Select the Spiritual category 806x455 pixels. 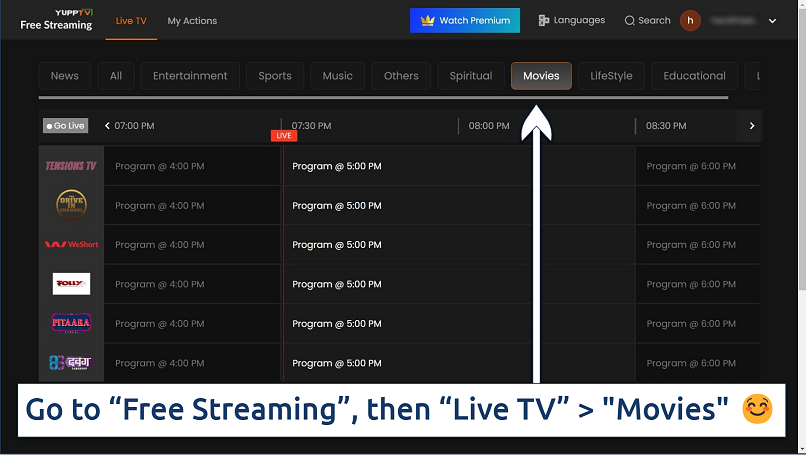[470, 76]
